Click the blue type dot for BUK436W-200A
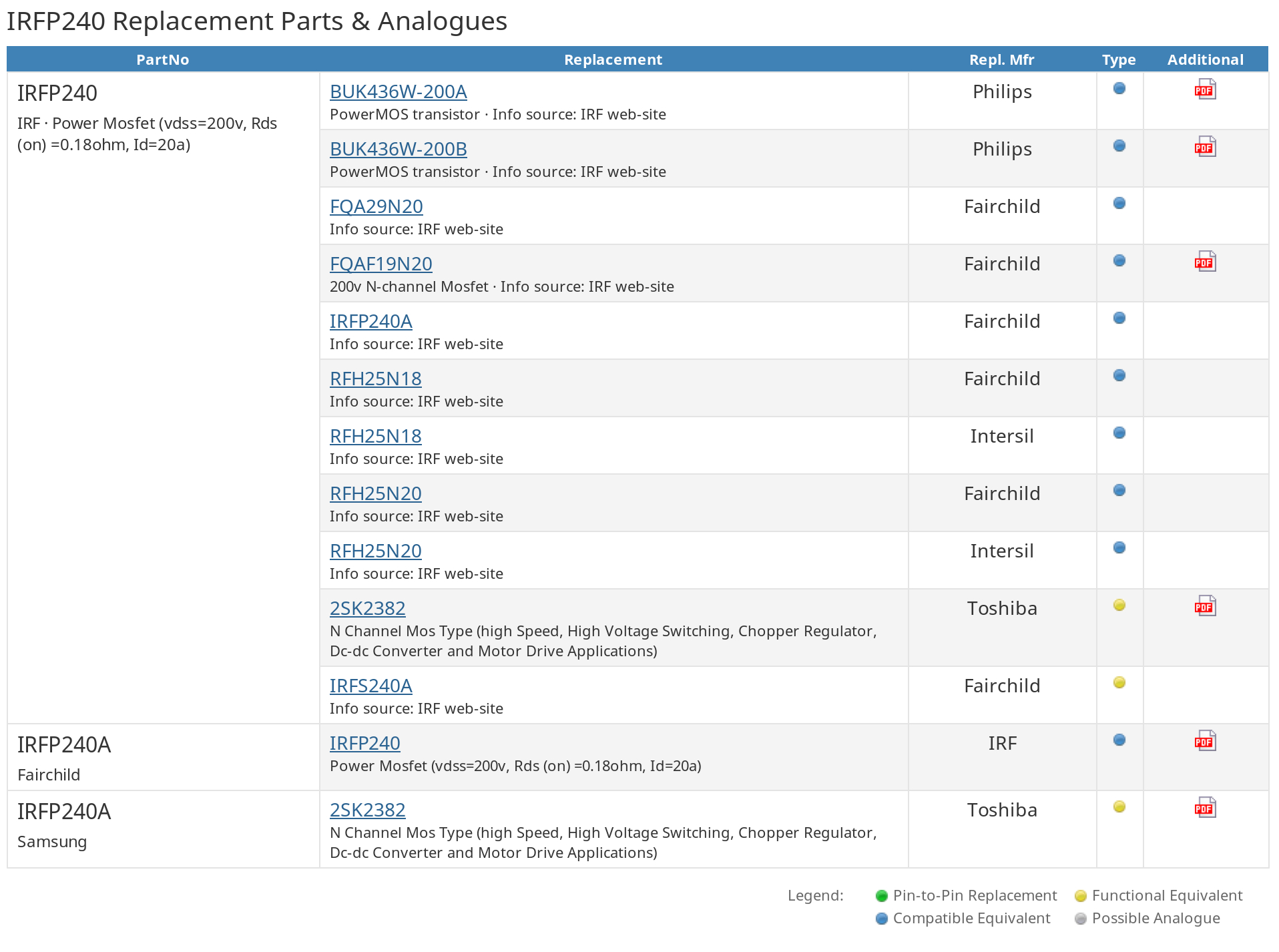The height and width of the screenshot is (952, 1279). coord(1119,88)
